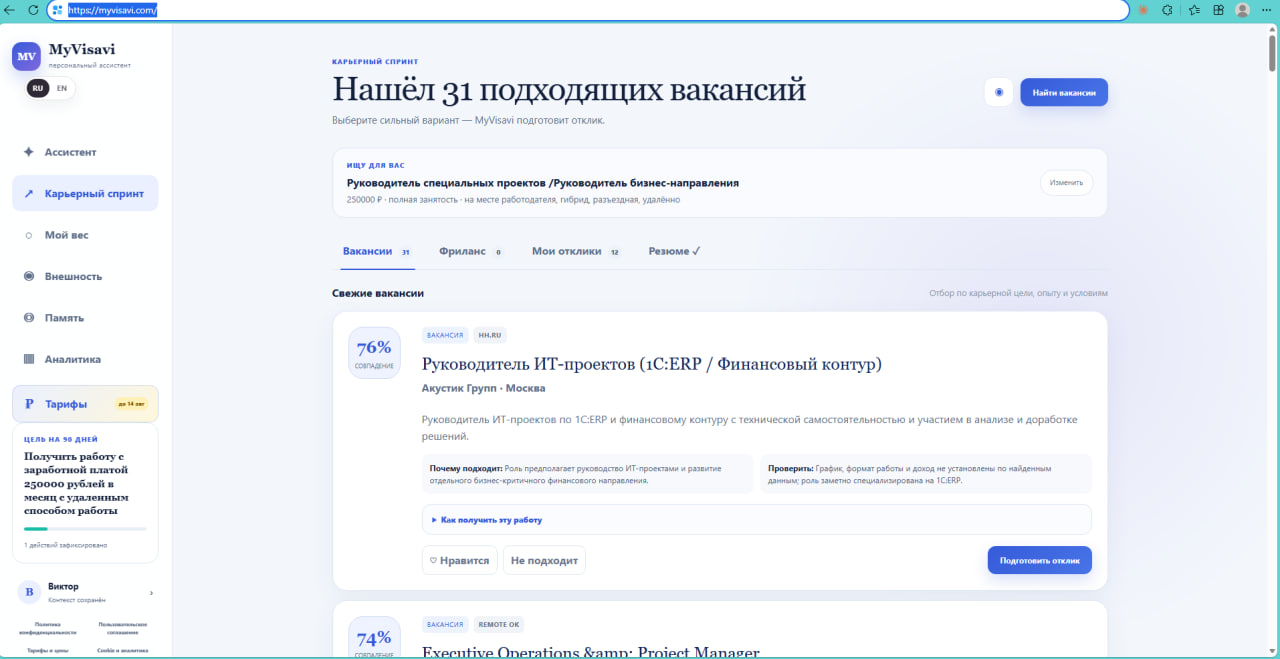
Task: Open the Вакансии tab
Action: click(x=377, y=251)
